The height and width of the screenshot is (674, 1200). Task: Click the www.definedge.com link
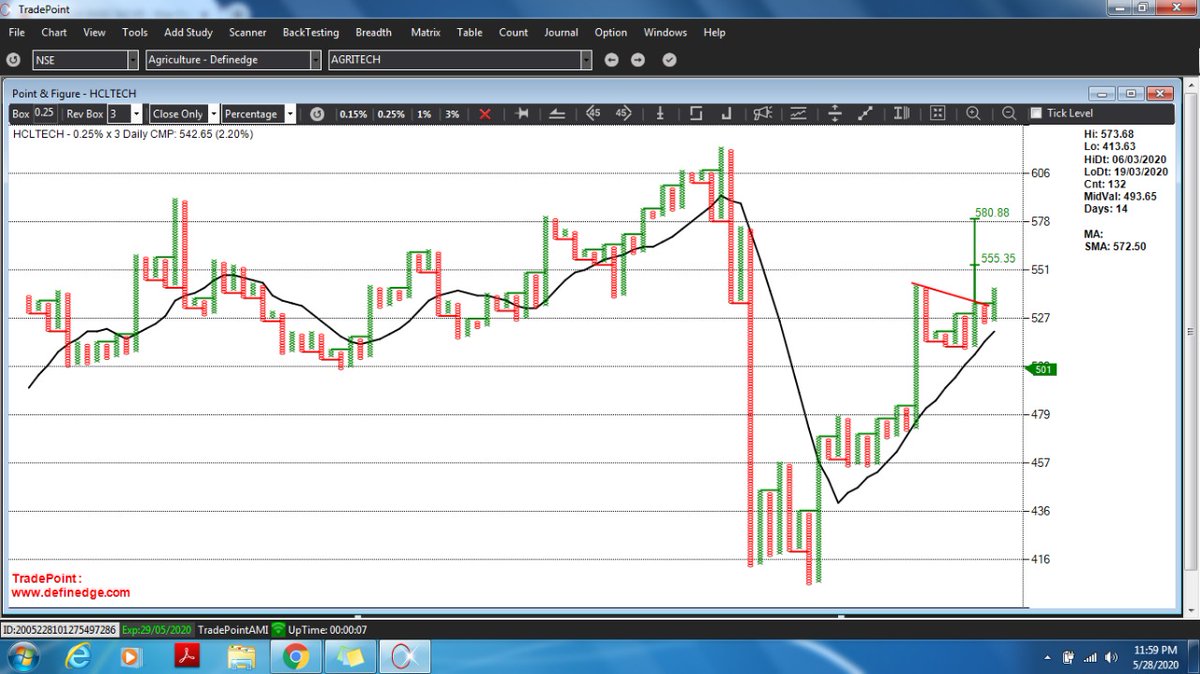(x=71, y=592)
